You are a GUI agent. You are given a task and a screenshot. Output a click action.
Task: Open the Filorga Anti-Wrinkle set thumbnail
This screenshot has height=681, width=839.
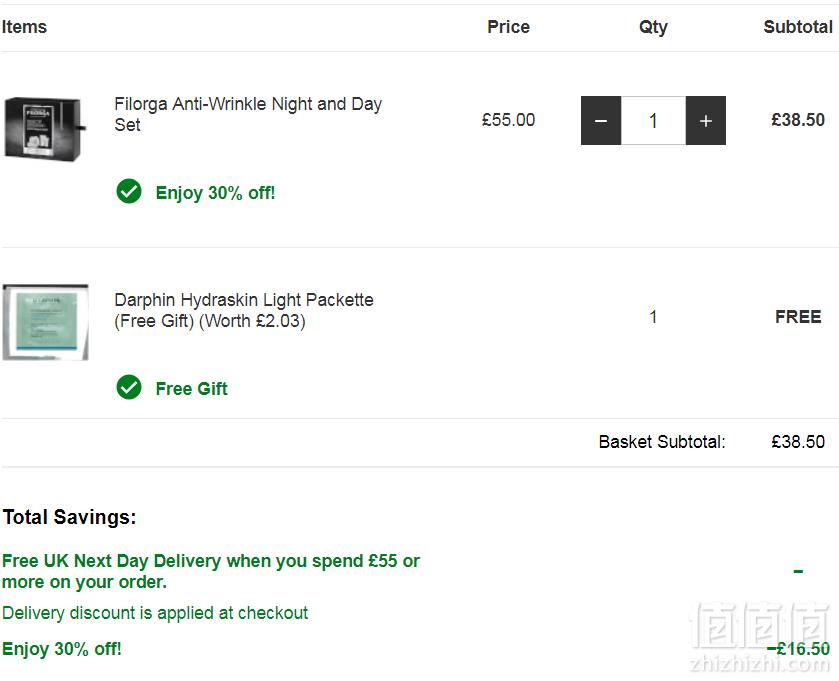click(x=45, y=129)
